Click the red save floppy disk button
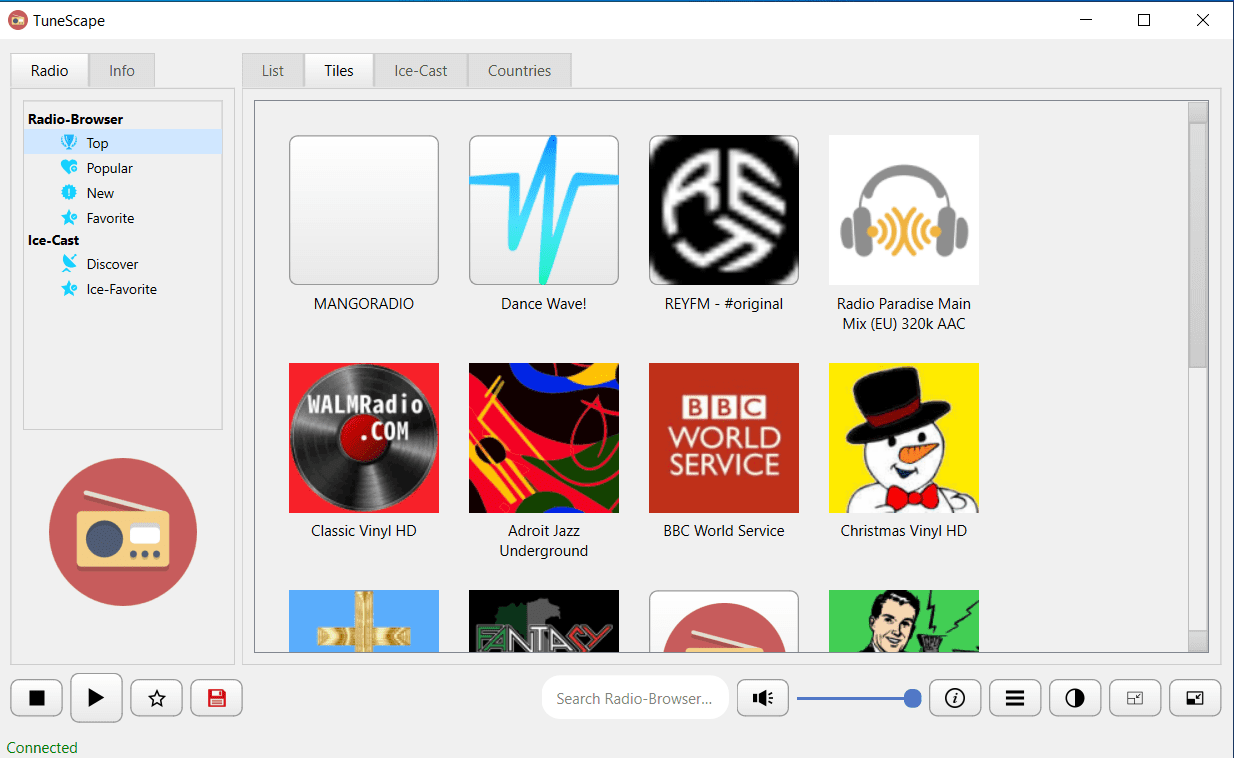This screenshot has height=758, width=1234. 217,698
